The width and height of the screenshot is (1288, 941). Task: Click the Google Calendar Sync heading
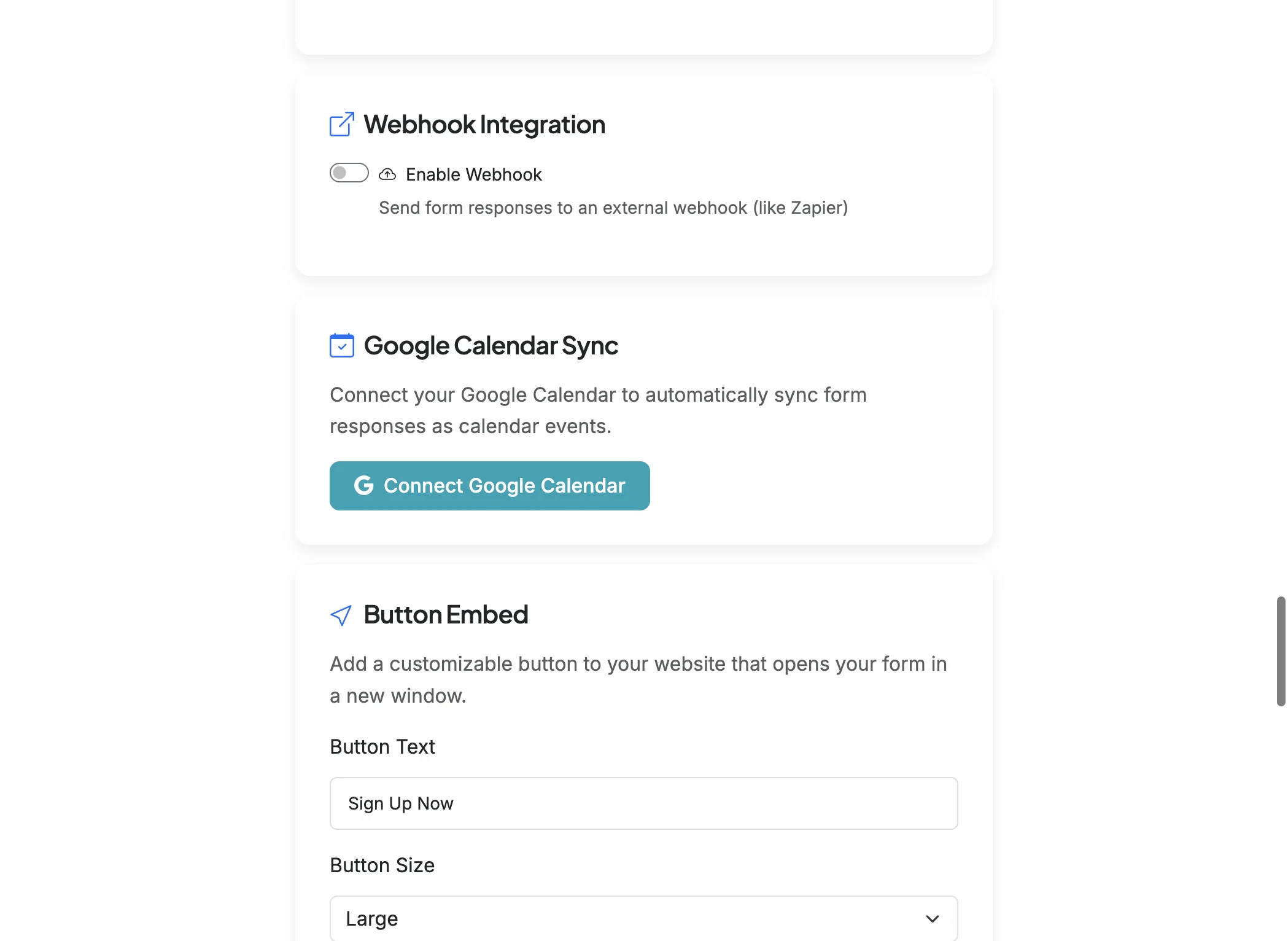pyautogui.click(x=491, y=345)
